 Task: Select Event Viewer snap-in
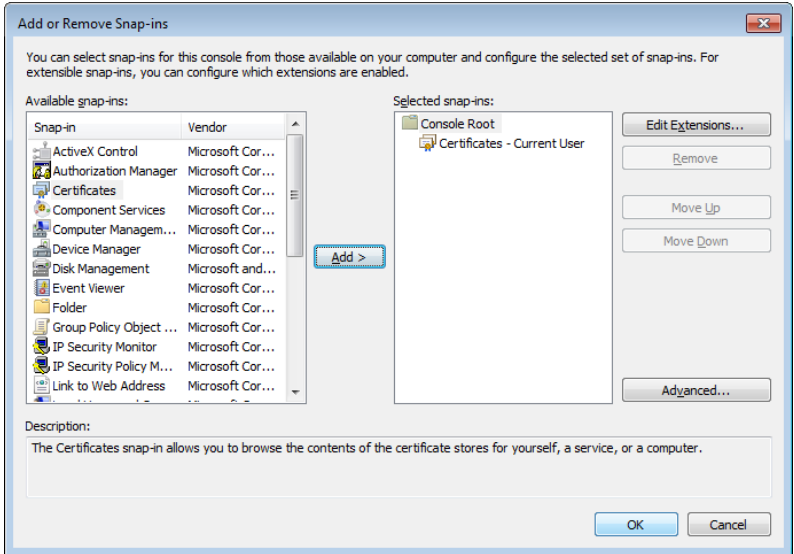[x=89, y=288]
